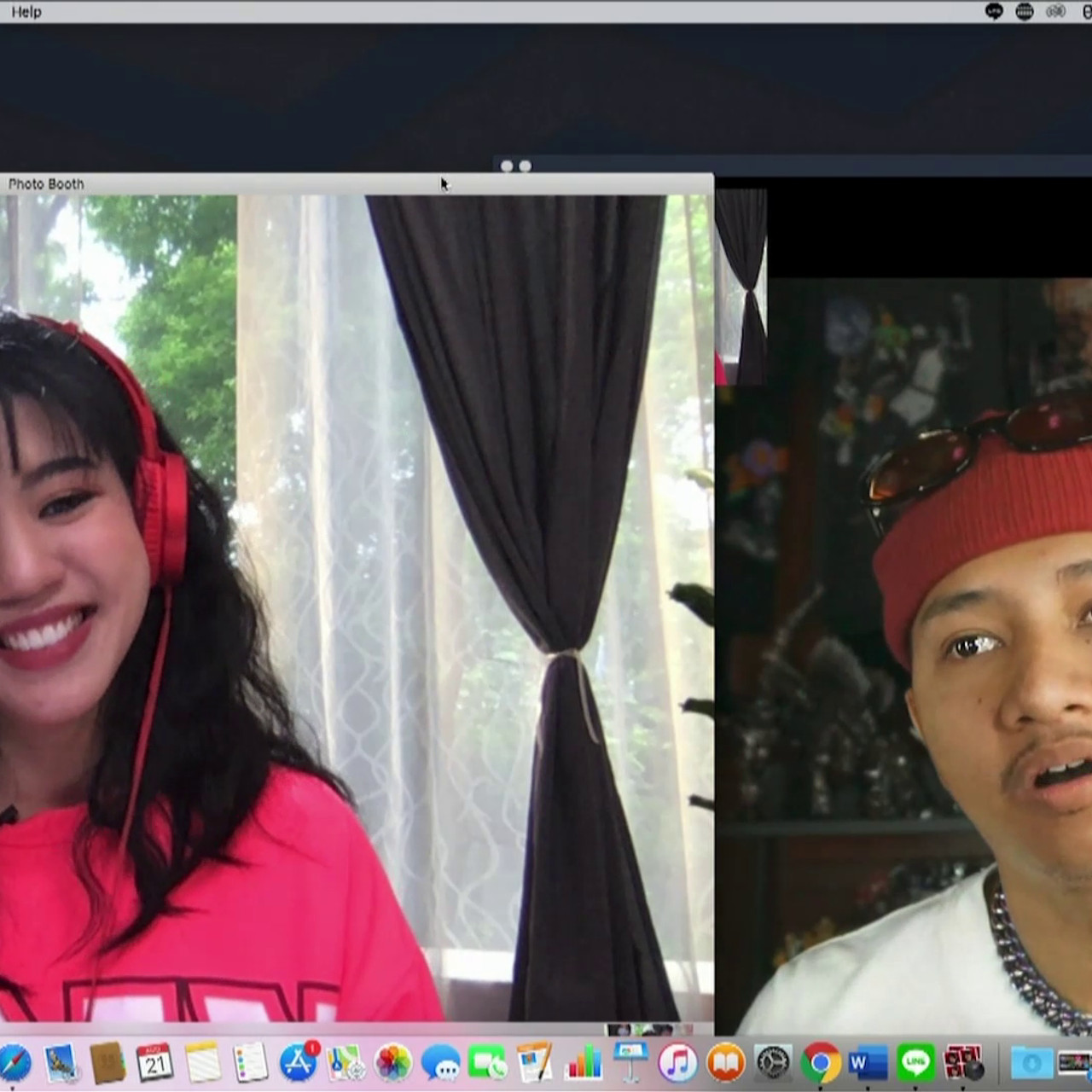The width and height of the screenshot is (1092, 1092).
Task: Click the second gray dot on background window
Action: coord(525,166)
